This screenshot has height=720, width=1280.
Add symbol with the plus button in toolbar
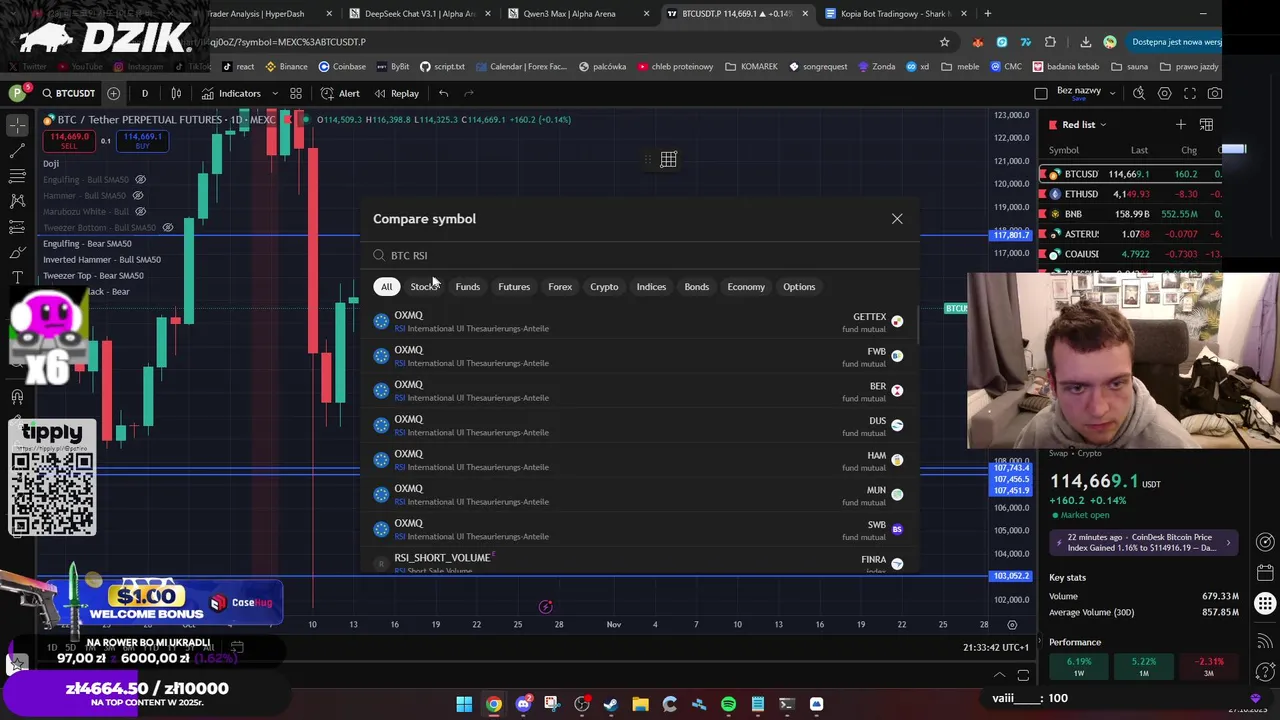click(113, 93)
